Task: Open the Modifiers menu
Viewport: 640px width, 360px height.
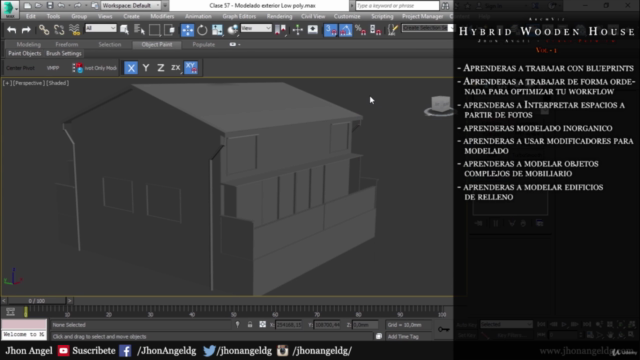Action: 162,16
